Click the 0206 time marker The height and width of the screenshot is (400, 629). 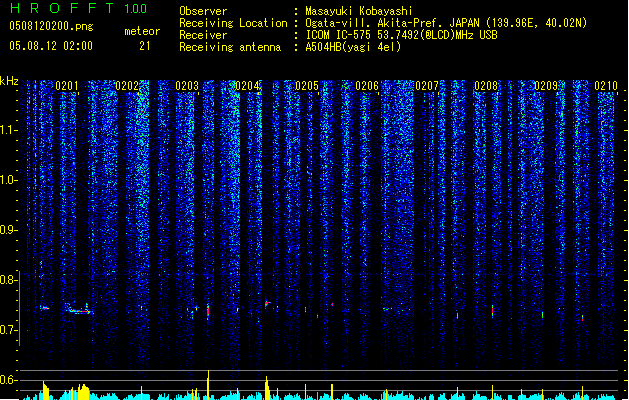pos(367,86)
